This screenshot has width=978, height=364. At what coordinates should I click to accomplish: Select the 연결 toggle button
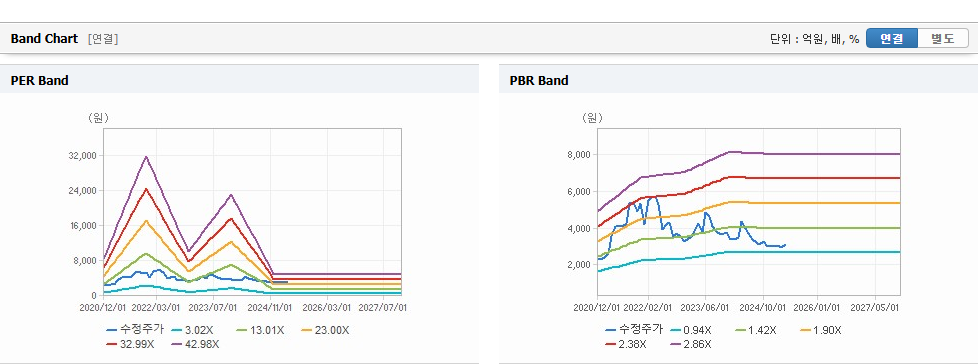[892, 39]
